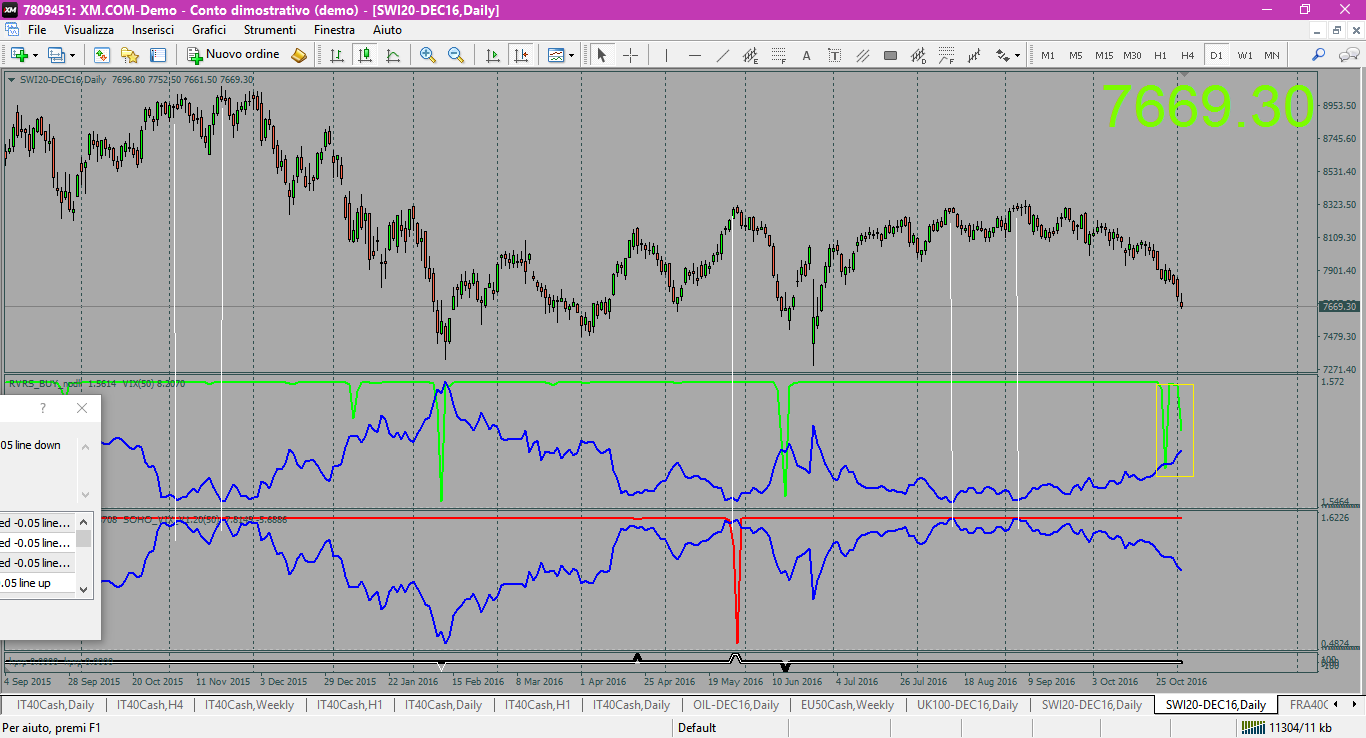Switch timeframe to W1

click(x=1244, y=55)
